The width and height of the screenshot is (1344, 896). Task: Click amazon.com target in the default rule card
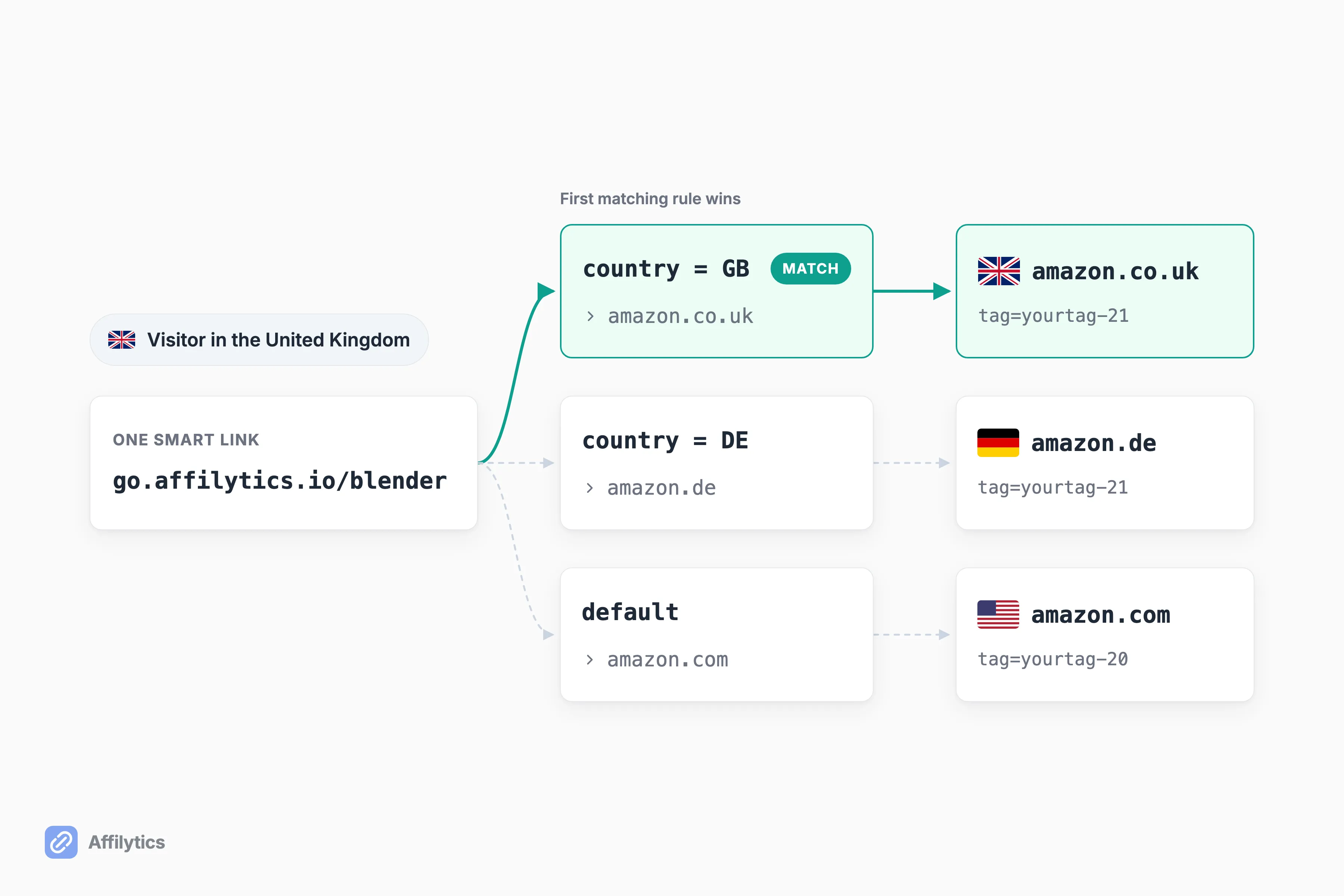point(668,659)
